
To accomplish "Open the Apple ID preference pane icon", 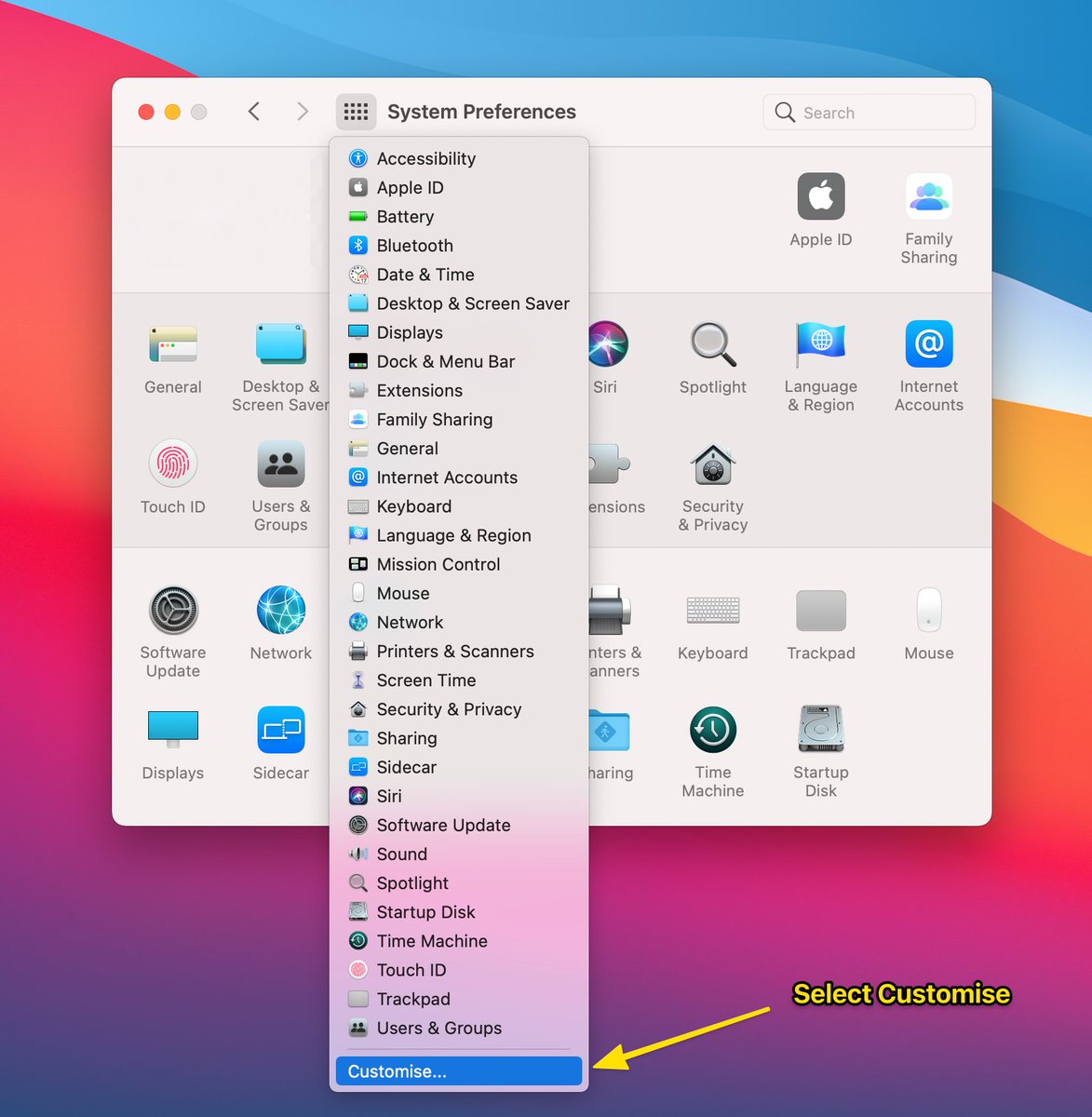I will pyautogui.click(x=821, y=197).
